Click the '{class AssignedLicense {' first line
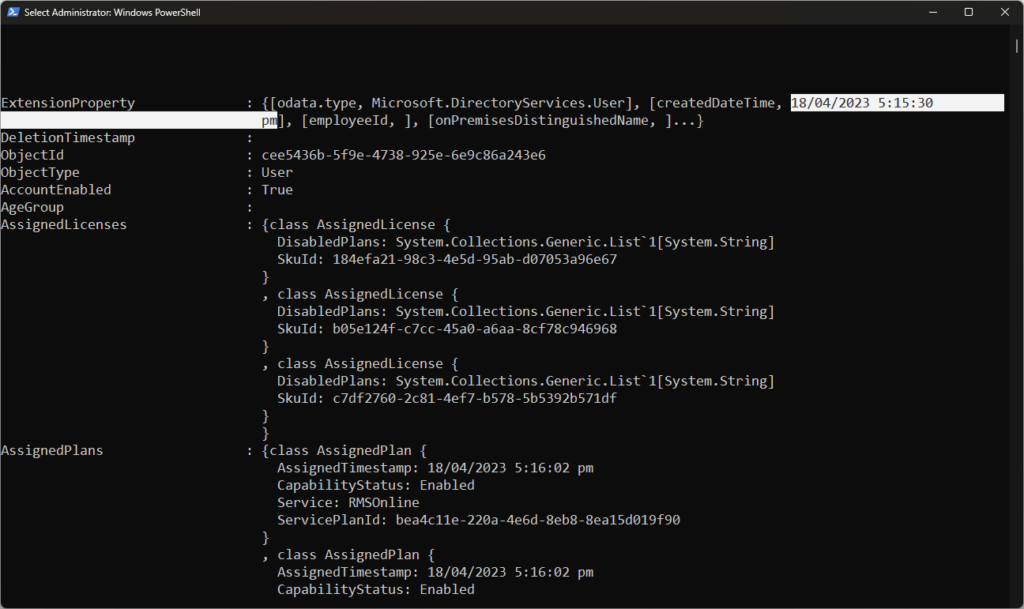Viewport: 1024px width, 609px height. (356, 225)
